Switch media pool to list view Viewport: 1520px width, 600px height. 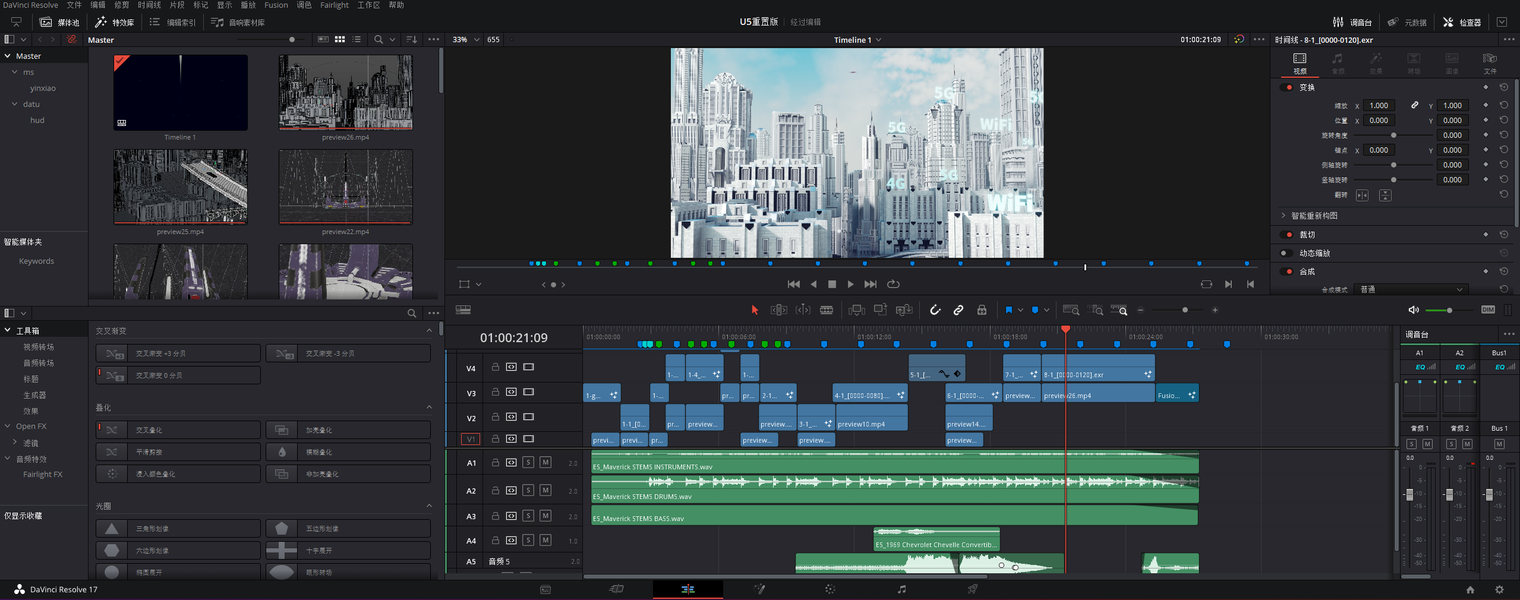(x=355, y=39)
